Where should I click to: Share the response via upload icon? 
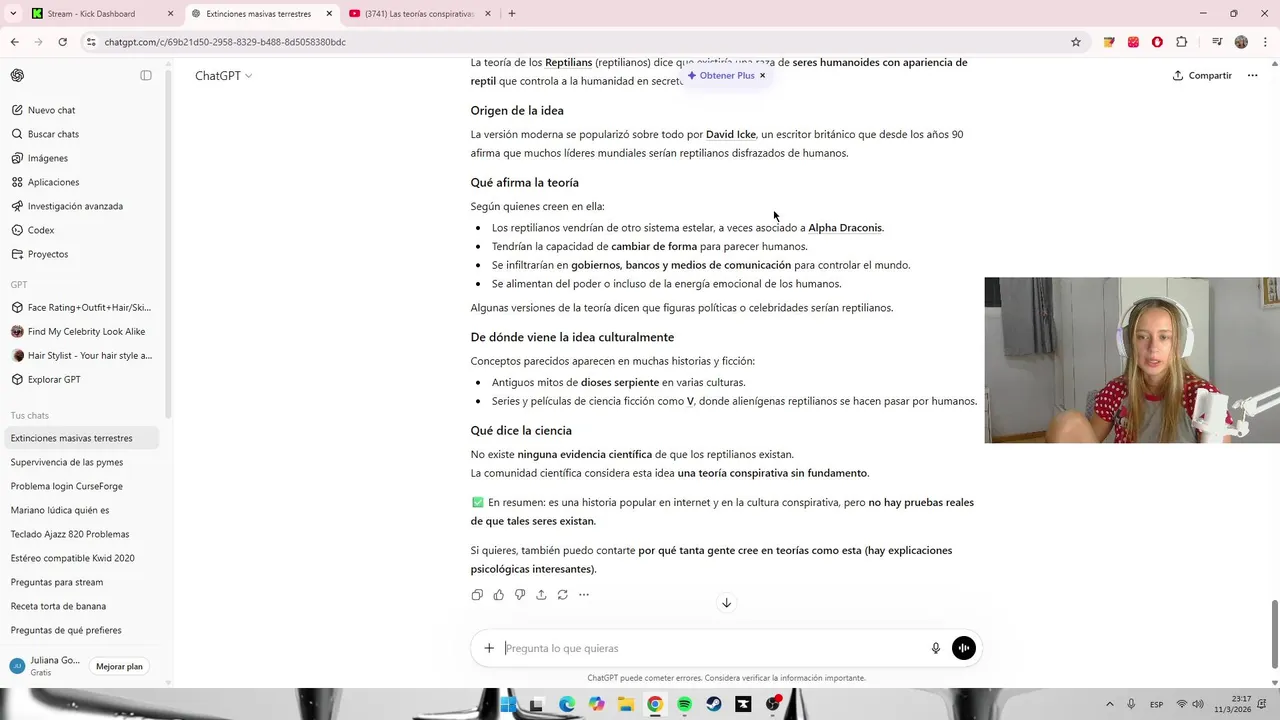click(541, 595)
